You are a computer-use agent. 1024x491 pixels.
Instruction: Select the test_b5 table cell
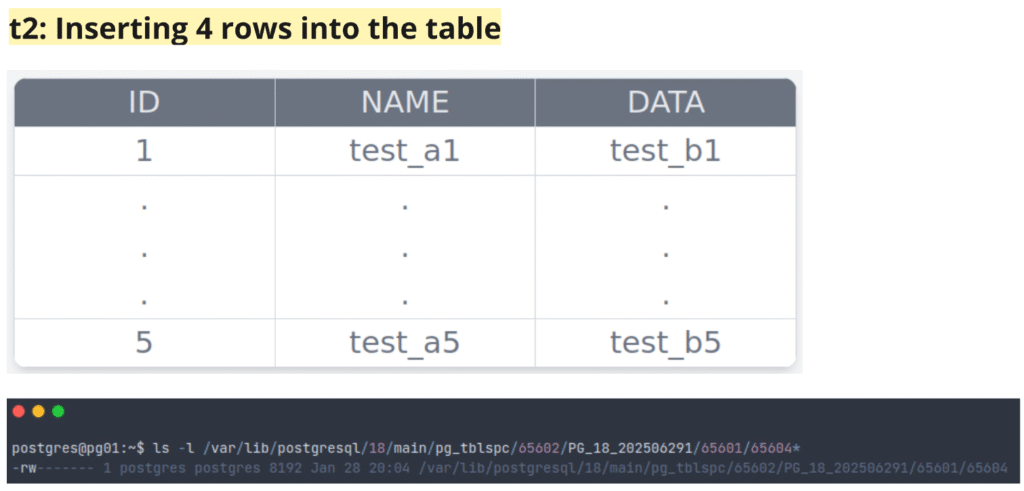coord(666,343)
